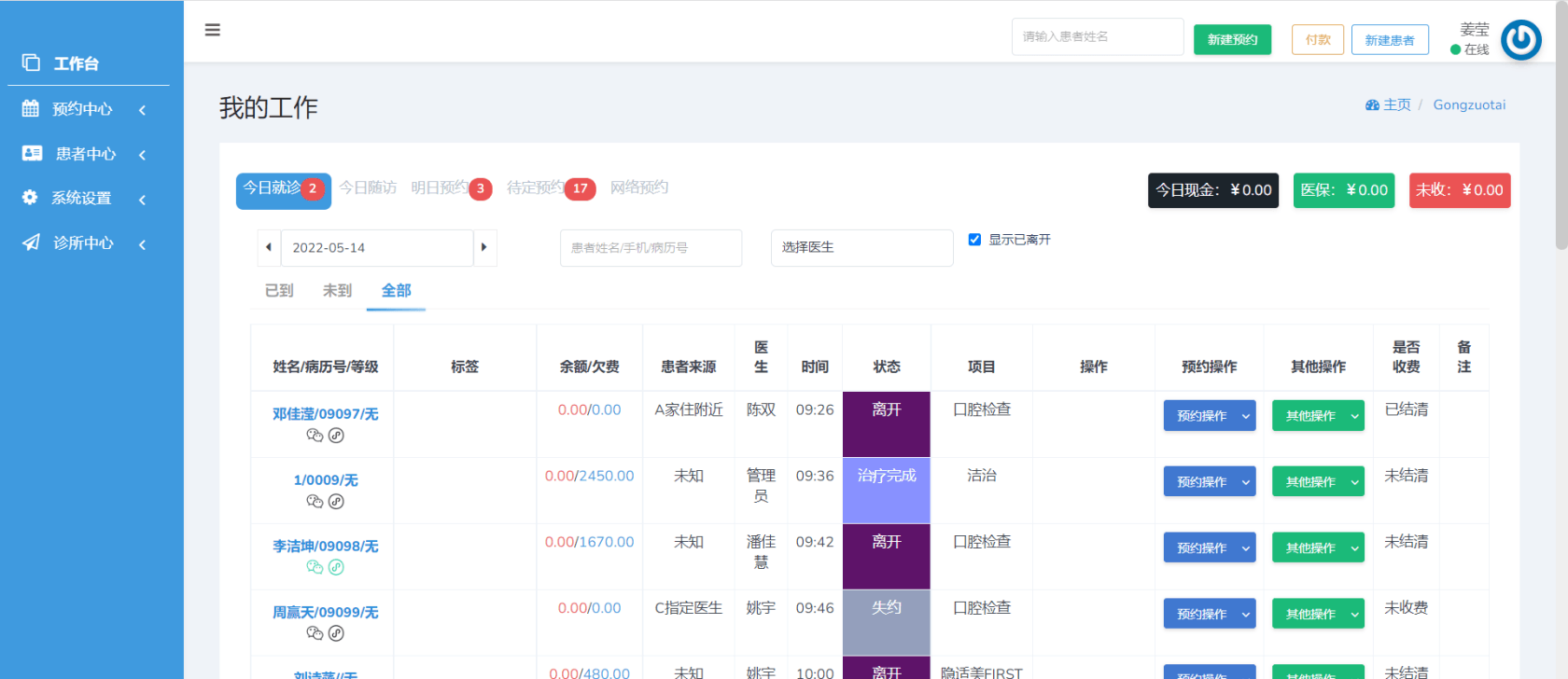Click 付款 button
Screen dimensions: 1568x679
pyautogui.click(x=1318, y=39)
